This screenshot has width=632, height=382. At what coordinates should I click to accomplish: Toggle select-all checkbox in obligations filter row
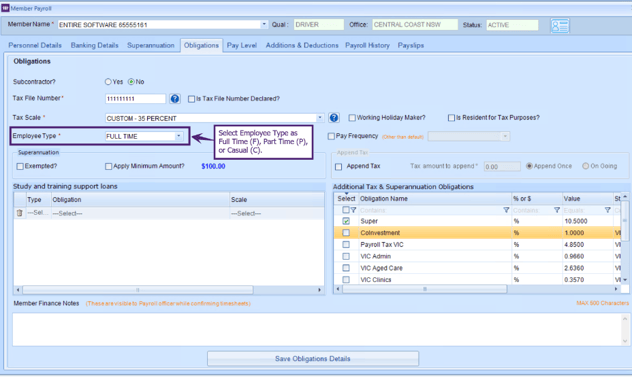coord(345,210)
